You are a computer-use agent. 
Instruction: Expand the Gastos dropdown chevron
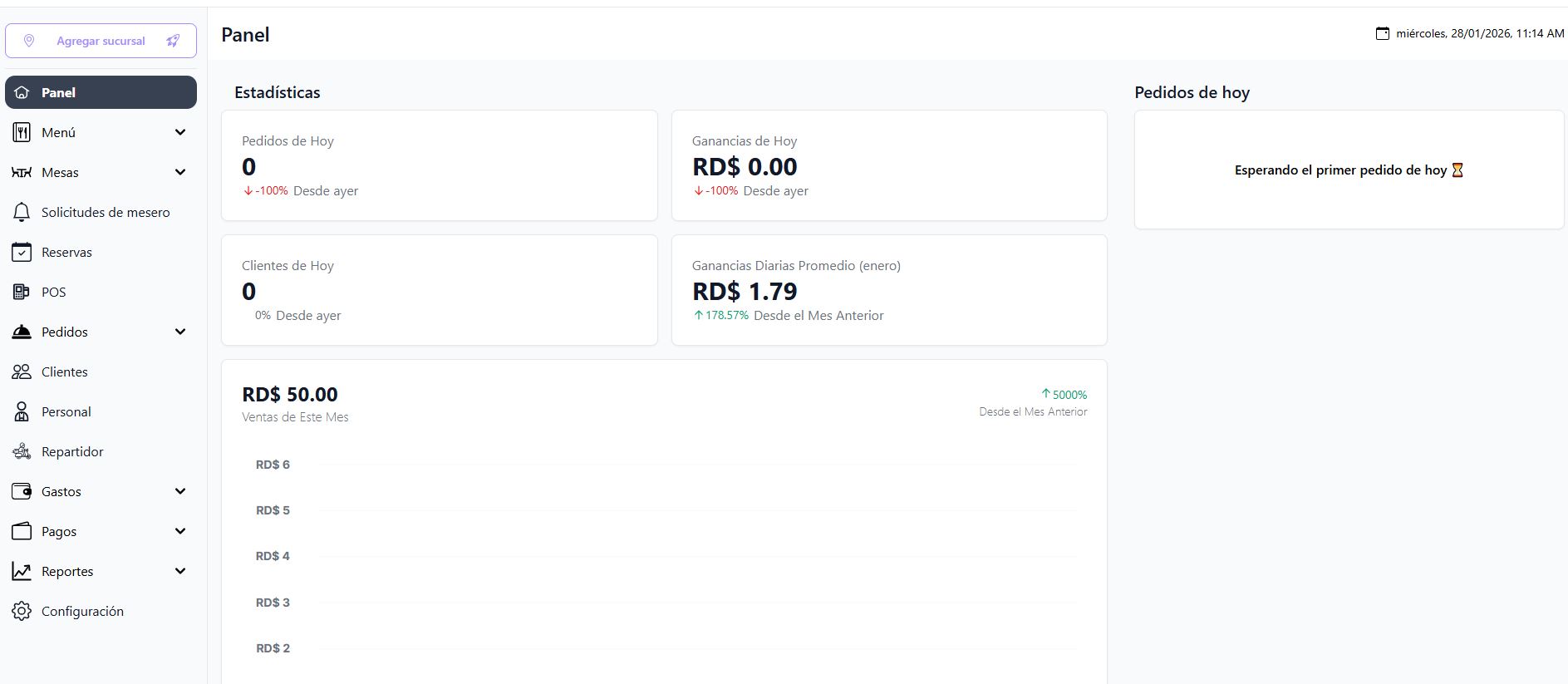(x=180, y=491)
